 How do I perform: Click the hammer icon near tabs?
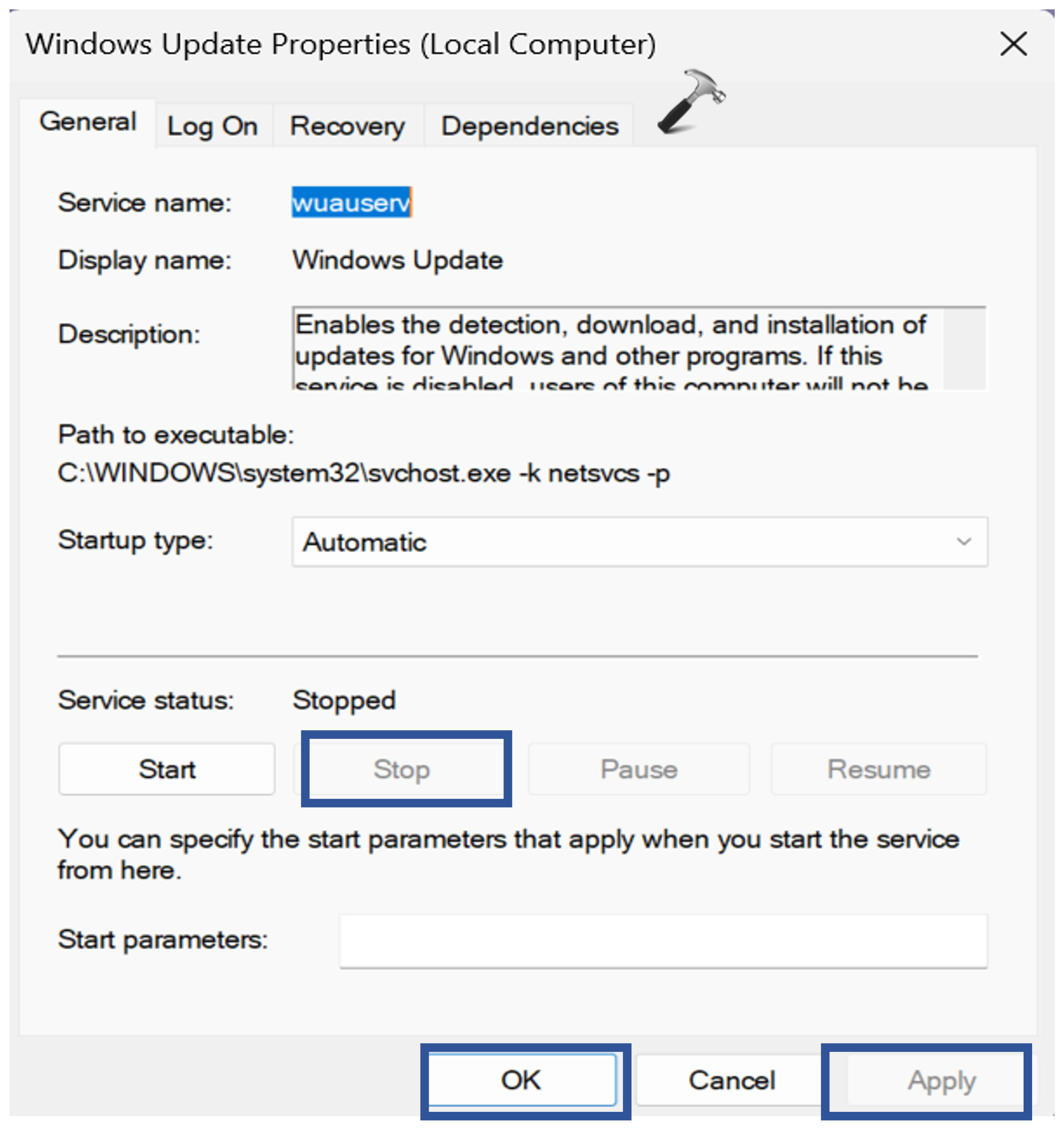[690, 102]
